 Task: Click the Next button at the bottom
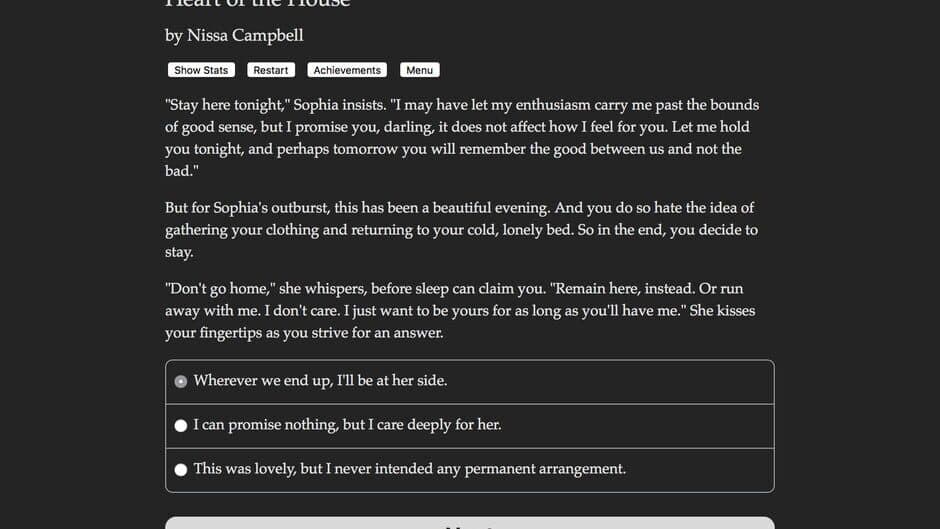[469, 524]
